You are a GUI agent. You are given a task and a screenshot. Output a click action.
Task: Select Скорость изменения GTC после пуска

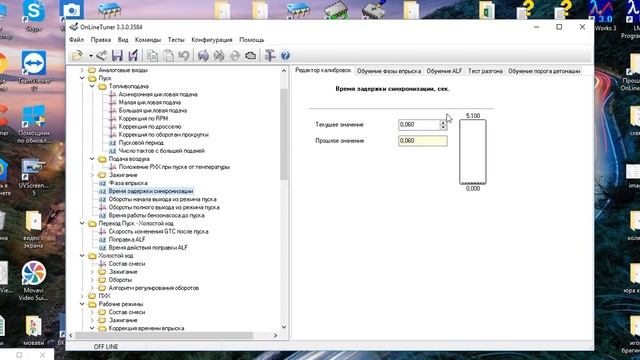[x=158, y=231]
